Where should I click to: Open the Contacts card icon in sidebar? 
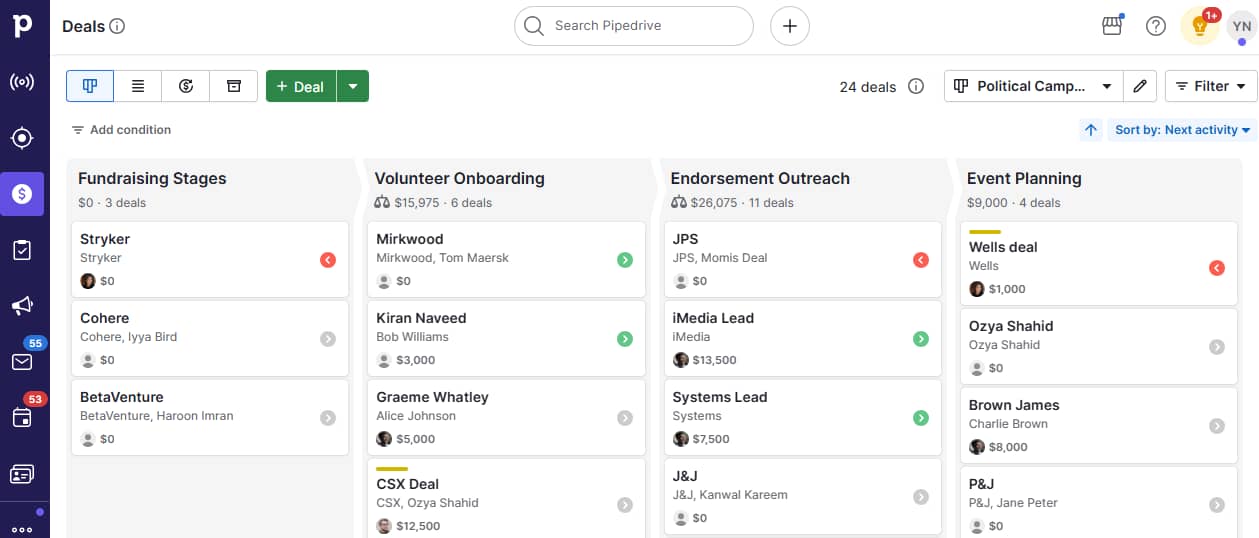point(22,474)
